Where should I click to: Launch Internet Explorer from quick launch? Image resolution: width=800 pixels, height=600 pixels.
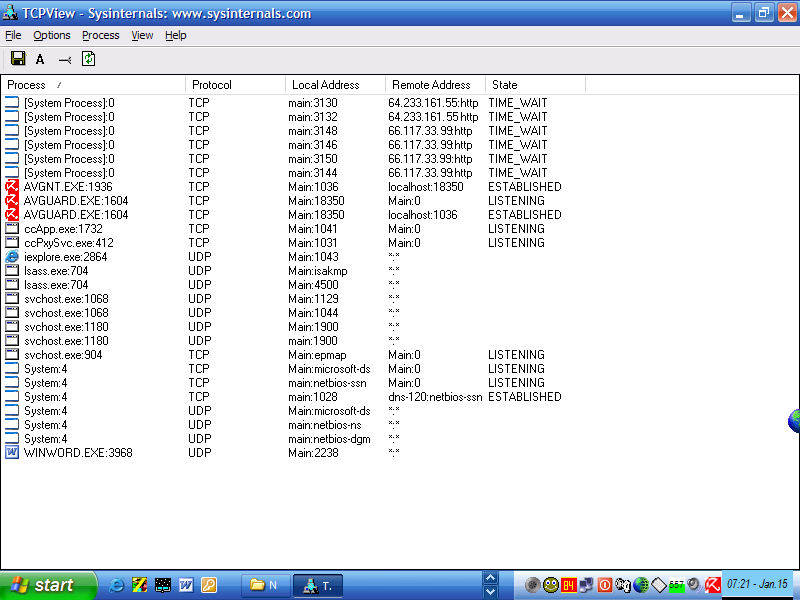click(116, 585)
